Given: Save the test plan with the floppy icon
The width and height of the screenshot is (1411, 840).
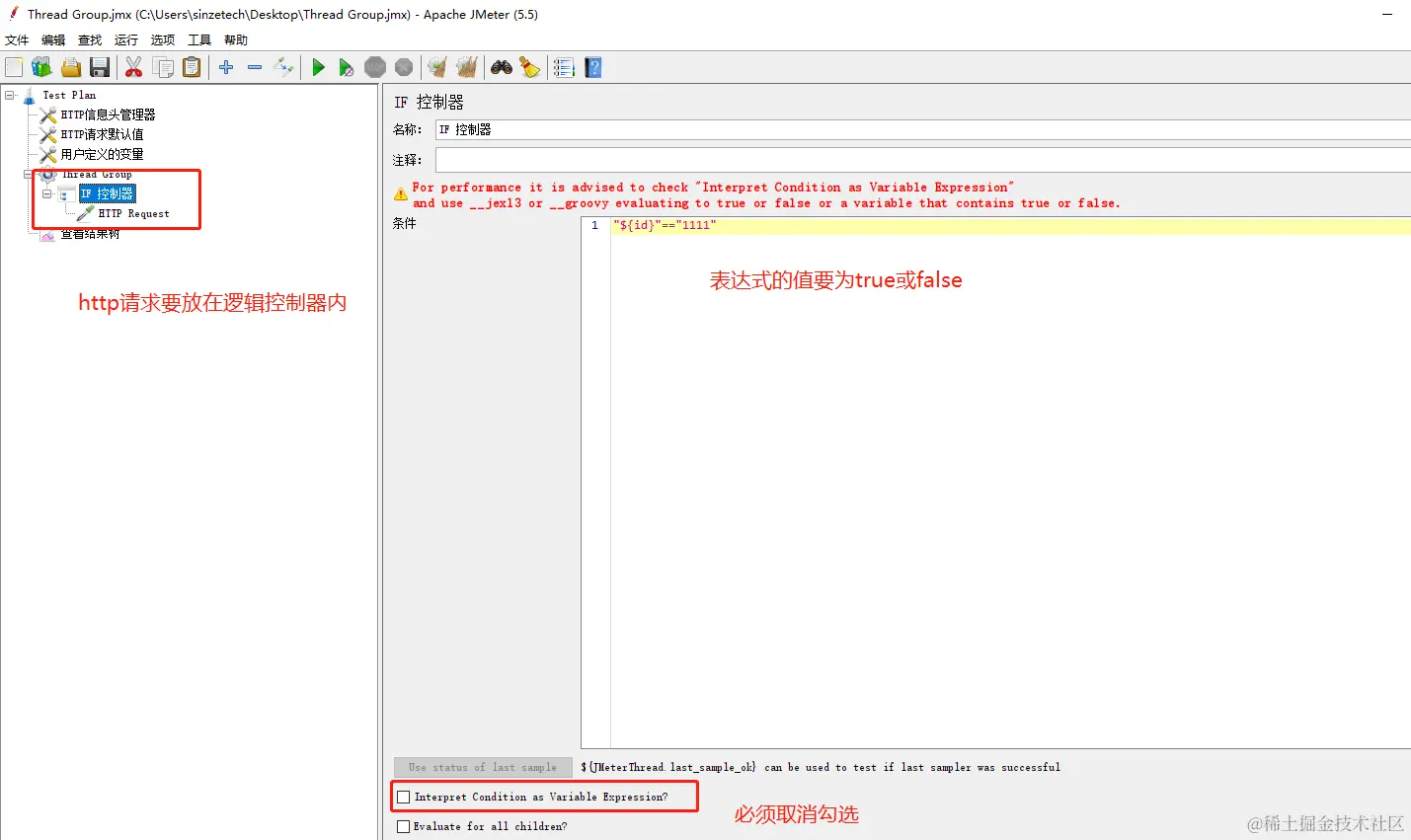Looking at the screenshot, I should [x=100, y=67].
